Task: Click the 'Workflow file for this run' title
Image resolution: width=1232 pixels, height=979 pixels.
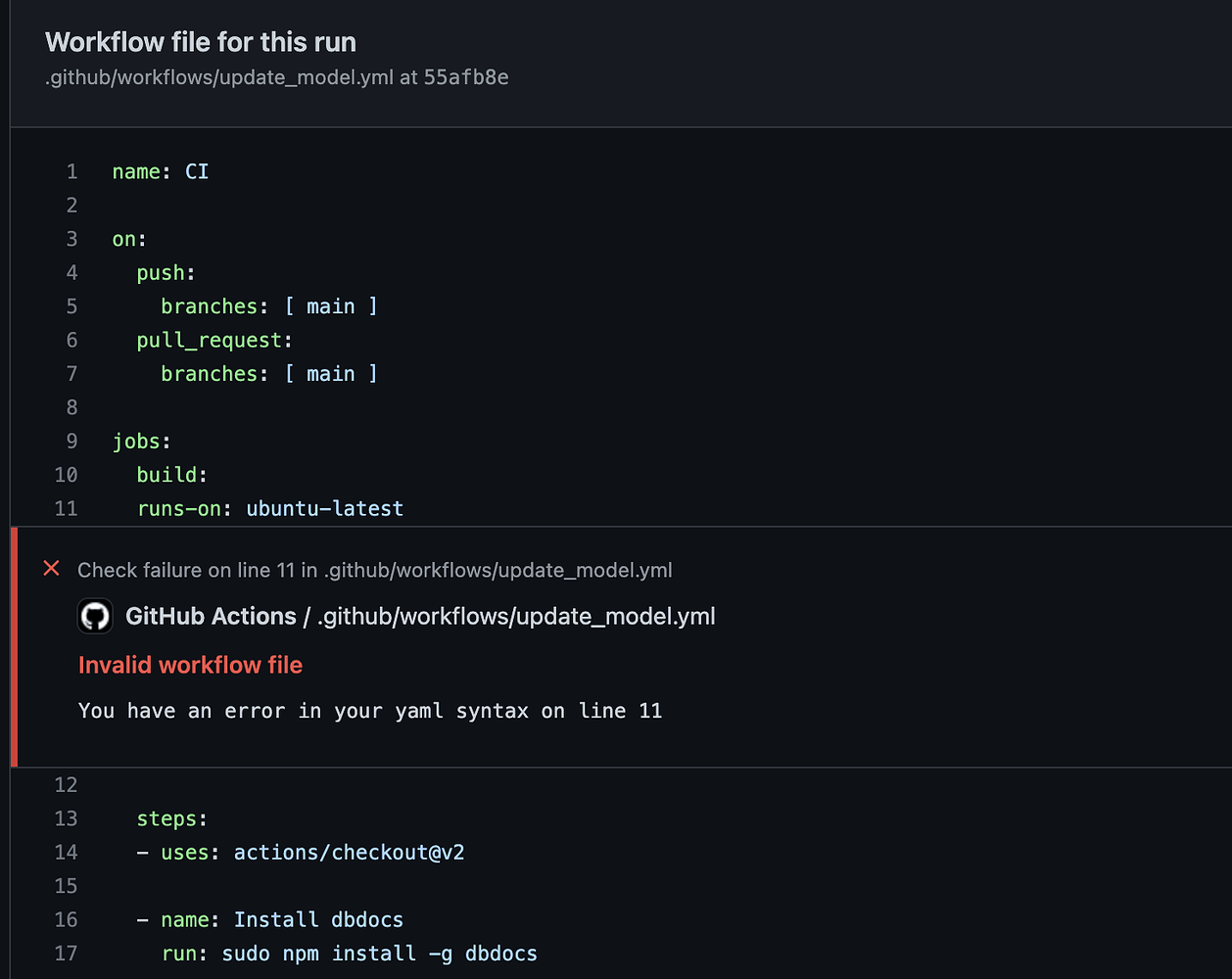Action: pos(200,42)
